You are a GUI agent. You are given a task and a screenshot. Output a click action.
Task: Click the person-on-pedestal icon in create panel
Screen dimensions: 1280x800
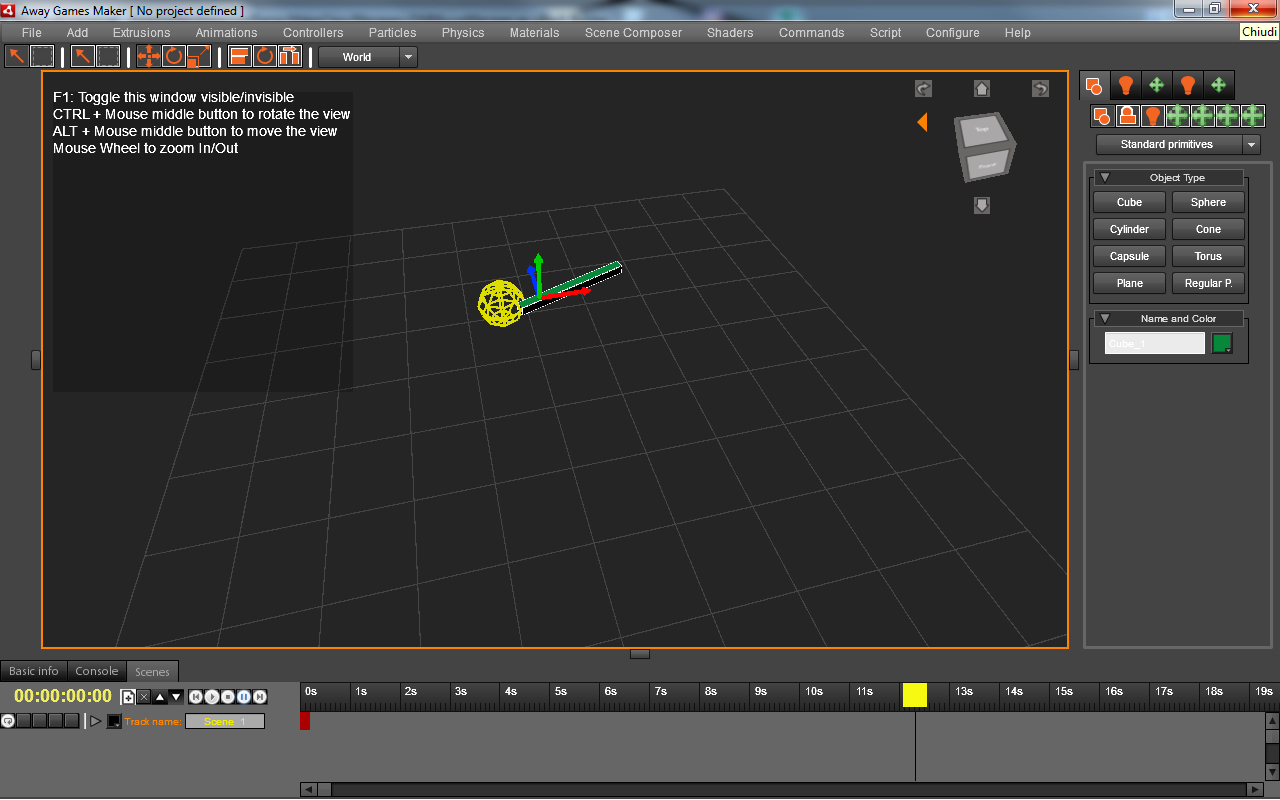click(1127, 116)
